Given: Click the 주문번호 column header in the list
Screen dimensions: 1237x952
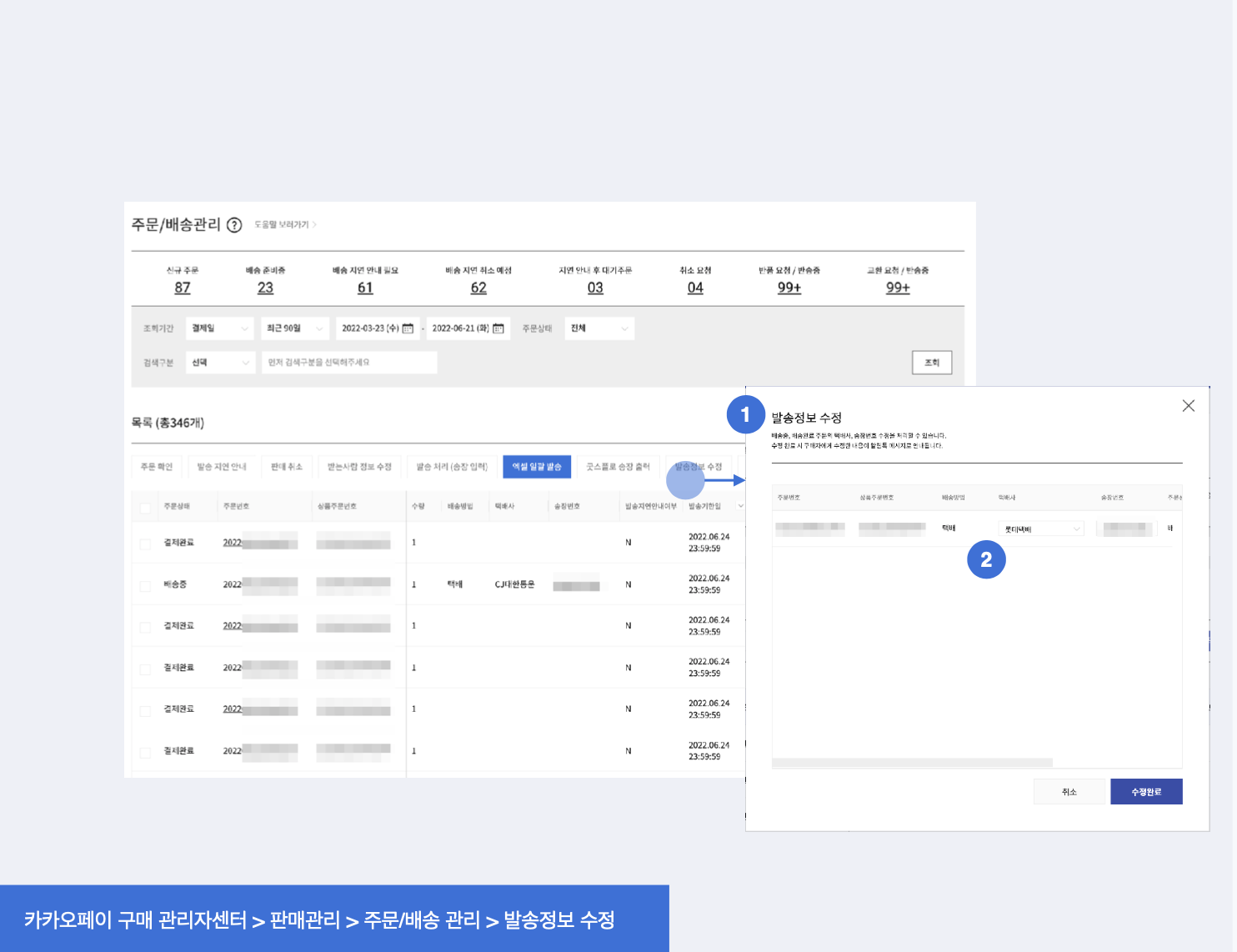Looking at the screenshot, I should [x=236, y=506].
